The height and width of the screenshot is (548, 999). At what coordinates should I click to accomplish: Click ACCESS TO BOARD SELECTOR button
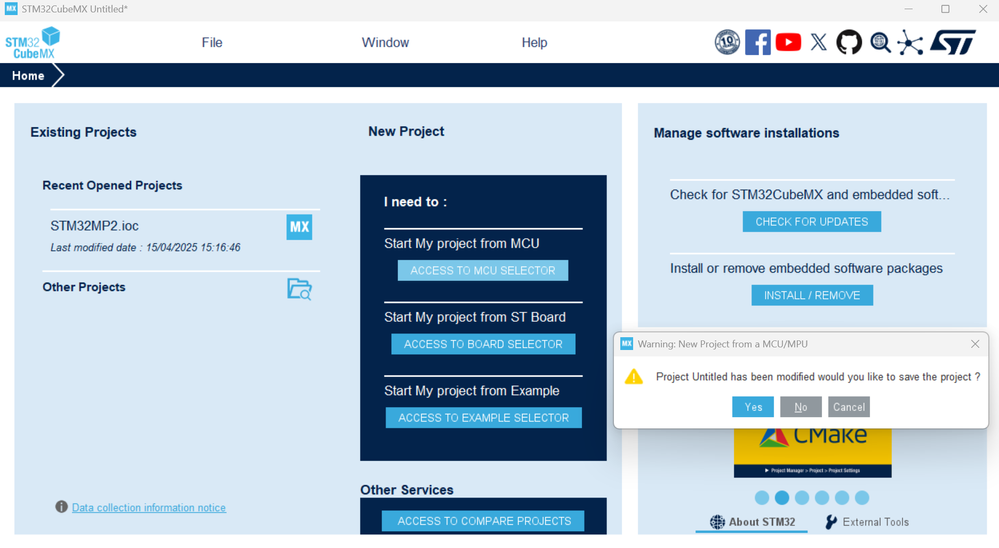pyautogui.click(x=483, y=344)
